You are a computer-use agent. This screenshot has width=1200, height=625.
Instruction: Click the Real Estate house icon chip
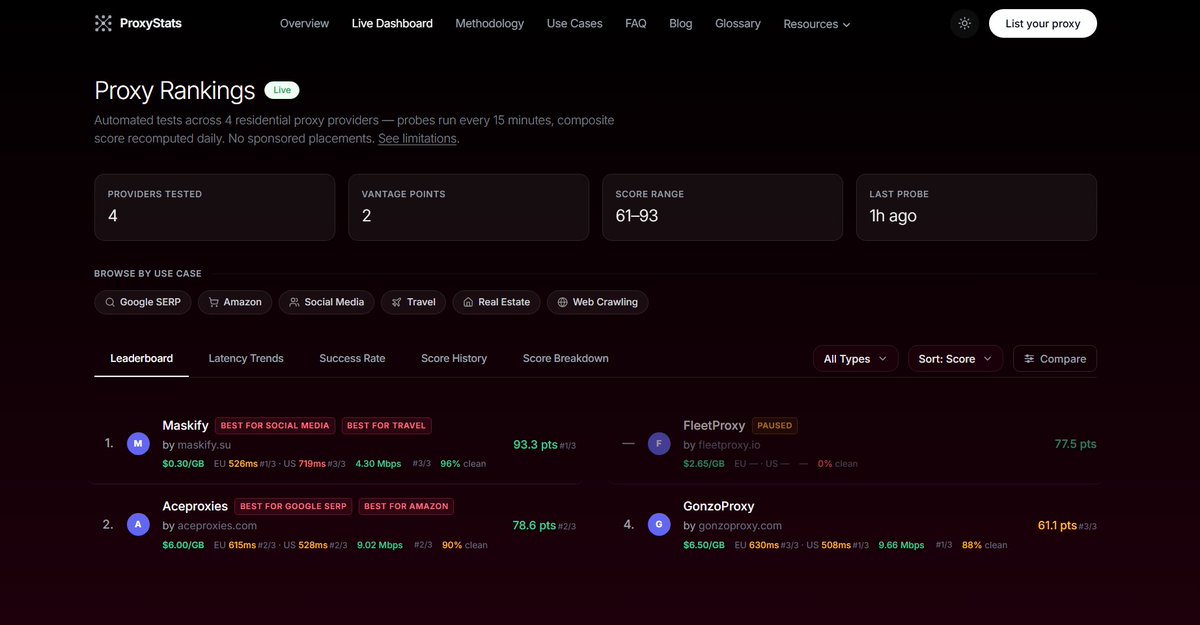[x=496, y=302]
